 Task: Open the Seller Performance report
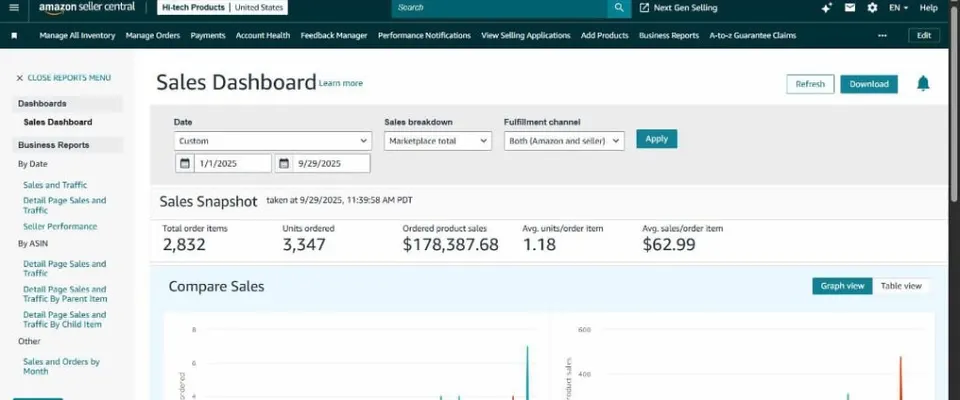tap(60, 227)
